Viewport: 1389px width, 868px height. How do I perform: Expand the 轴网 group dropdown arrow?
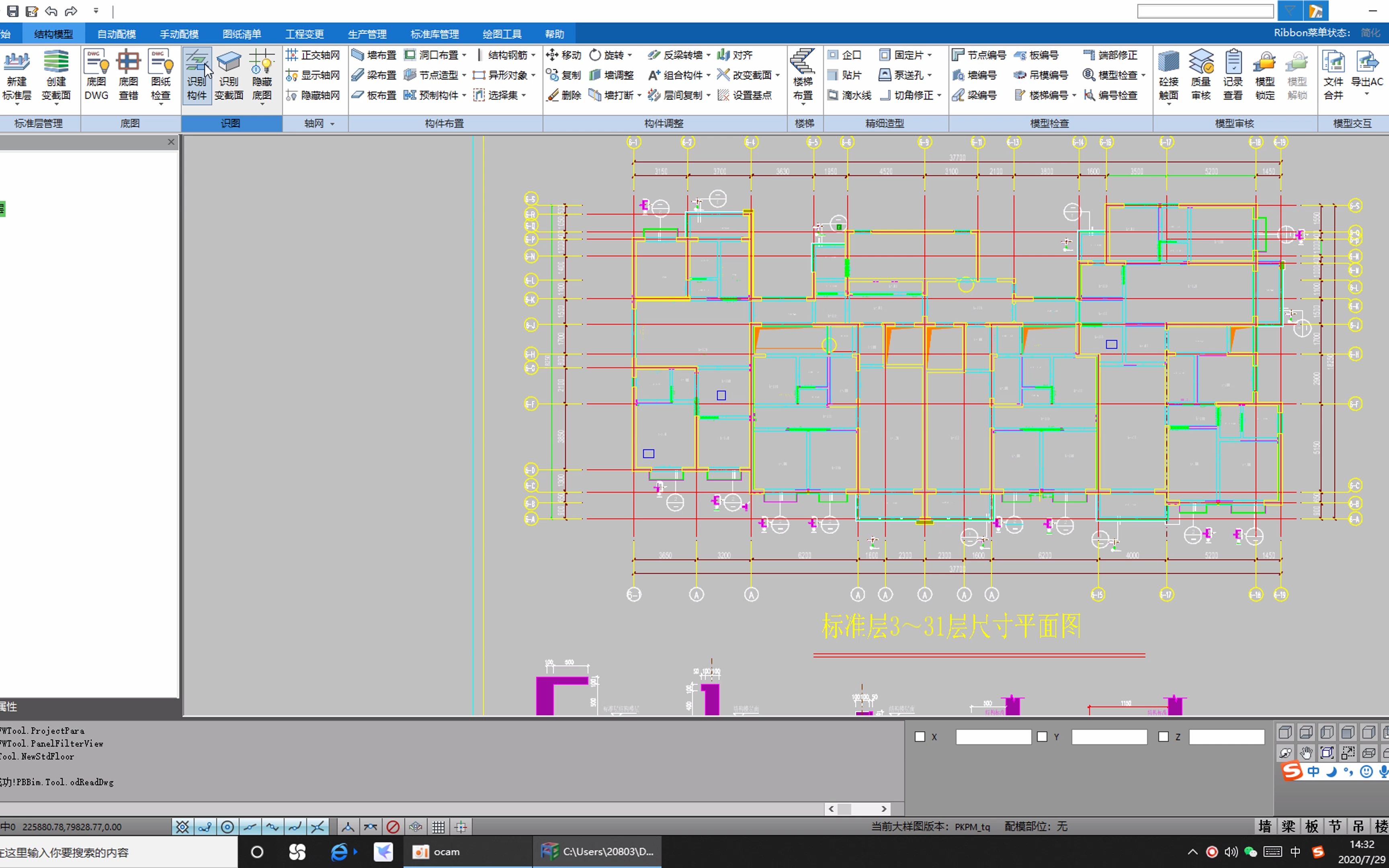(332, 124)
